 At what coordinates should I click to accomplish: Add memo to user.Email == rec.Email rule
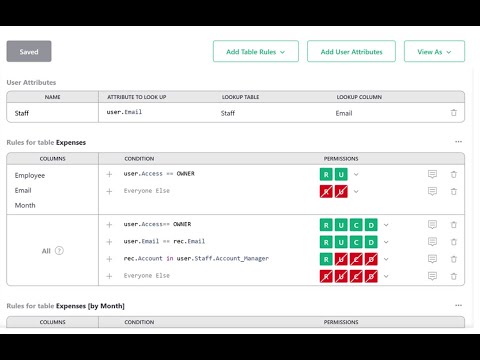tap(432, 242)
